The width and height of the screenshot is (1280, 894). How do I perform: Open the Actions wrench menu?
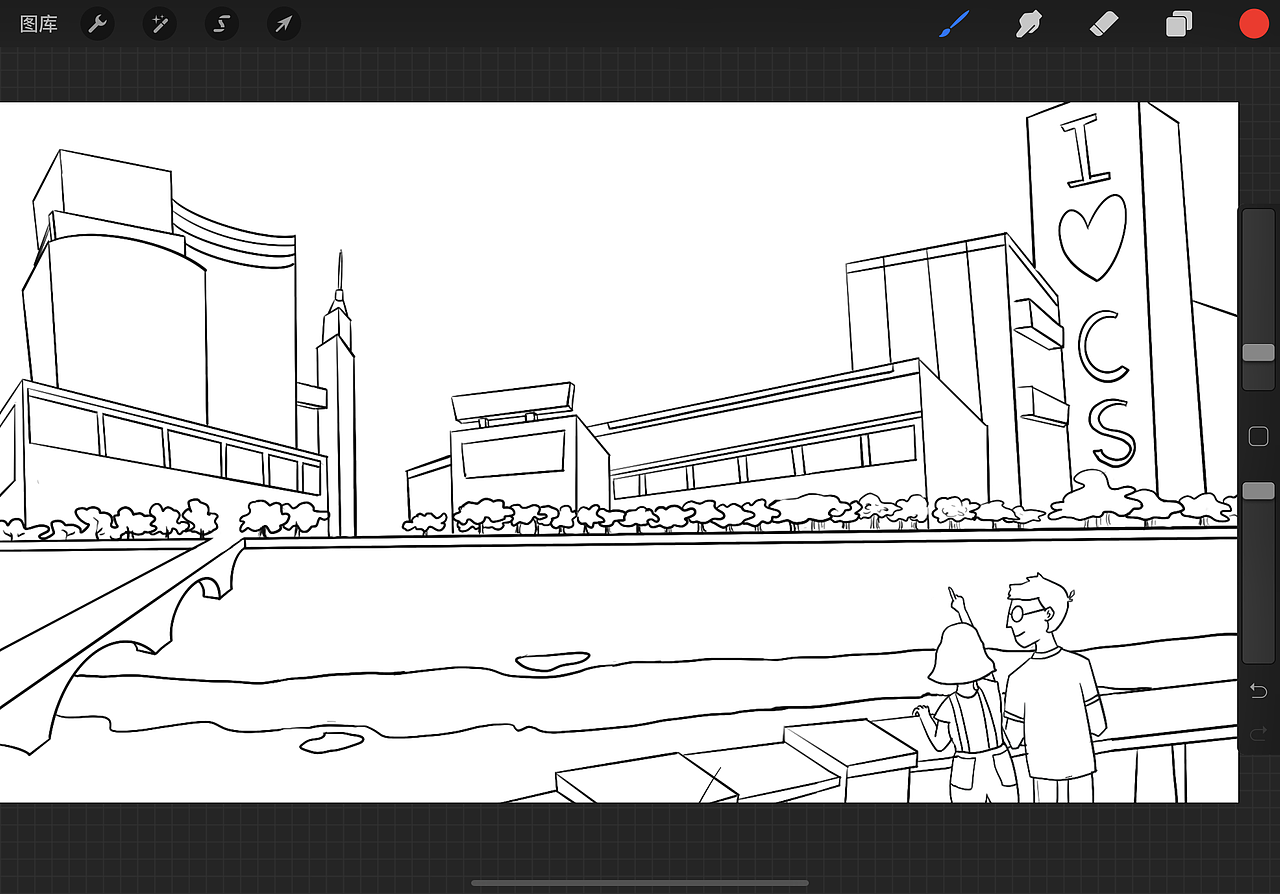pos(97,24)
